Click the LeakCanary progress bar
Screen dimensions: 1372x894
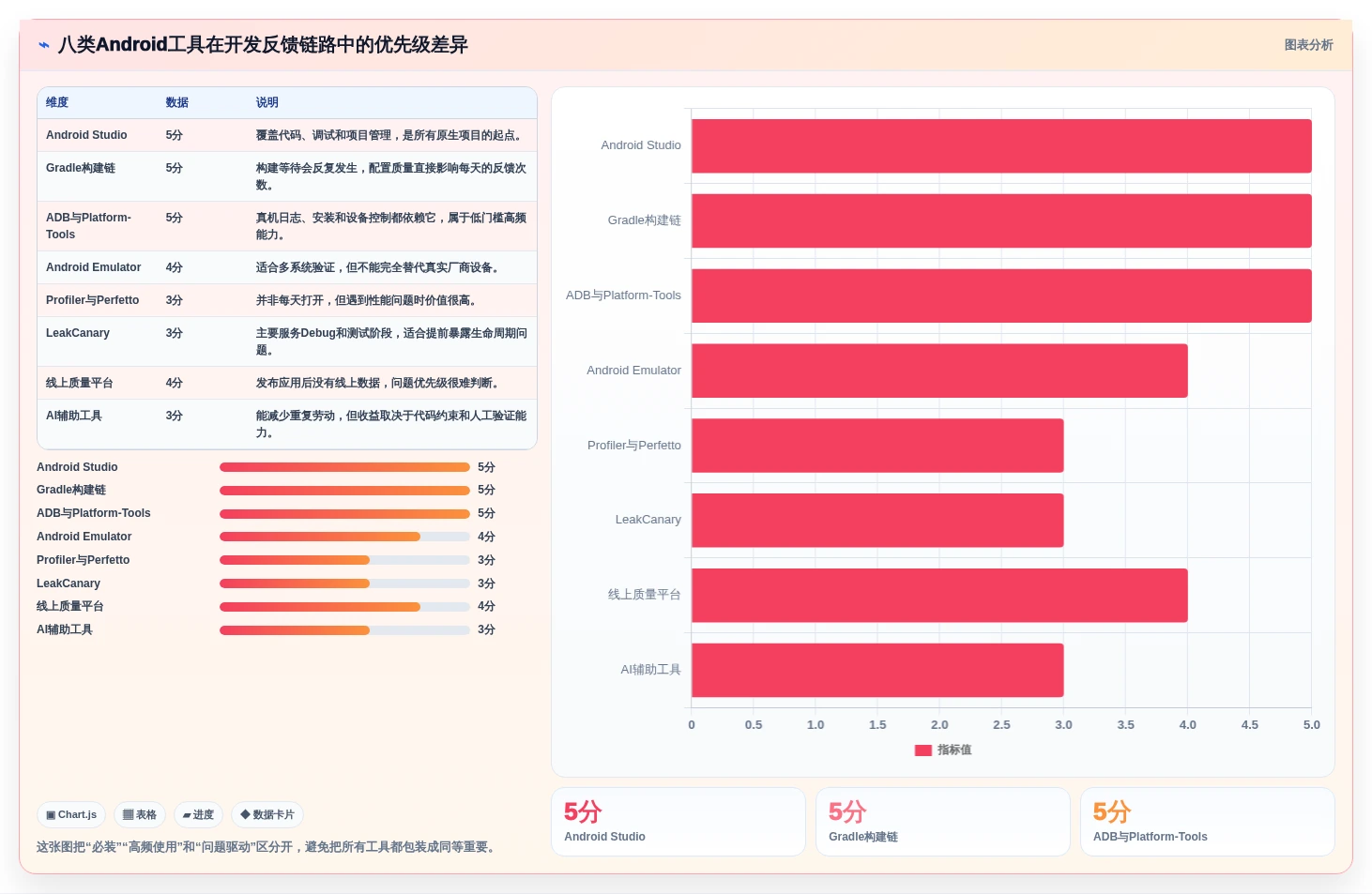(344, 583)
